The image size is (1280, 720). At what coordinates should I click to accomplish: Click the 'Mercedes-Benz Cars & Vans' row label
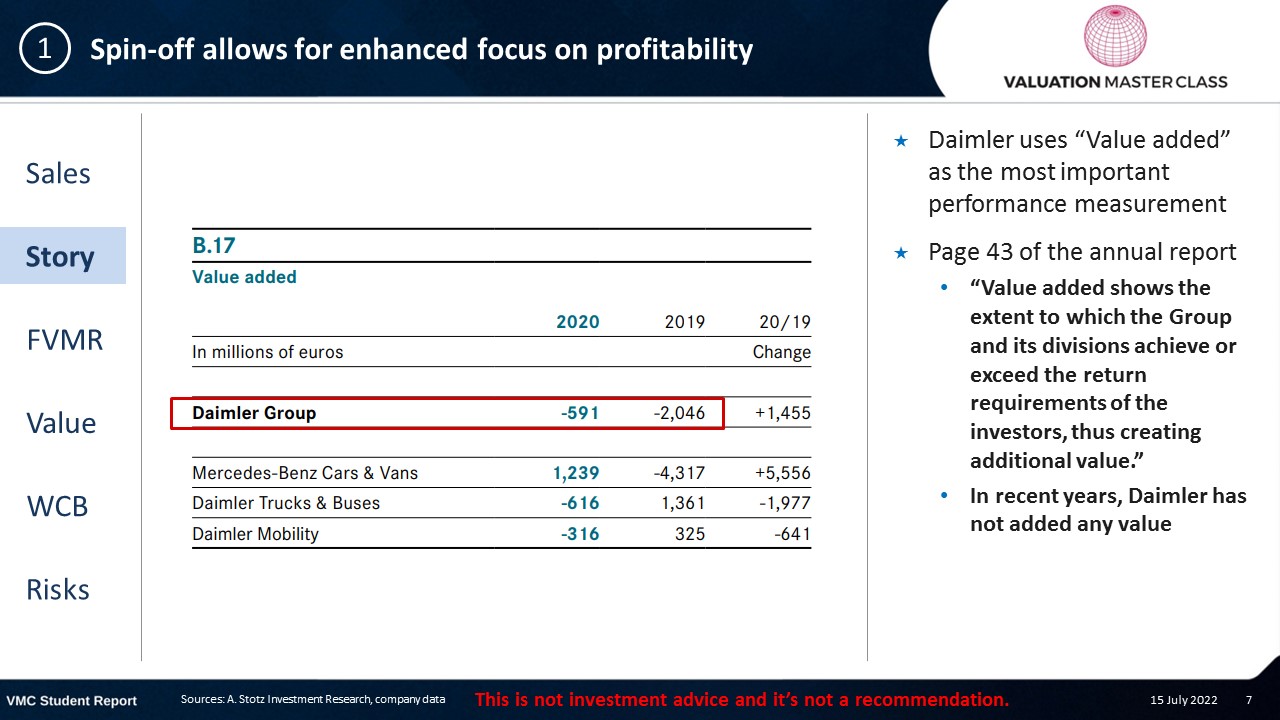tap(305, 473)
